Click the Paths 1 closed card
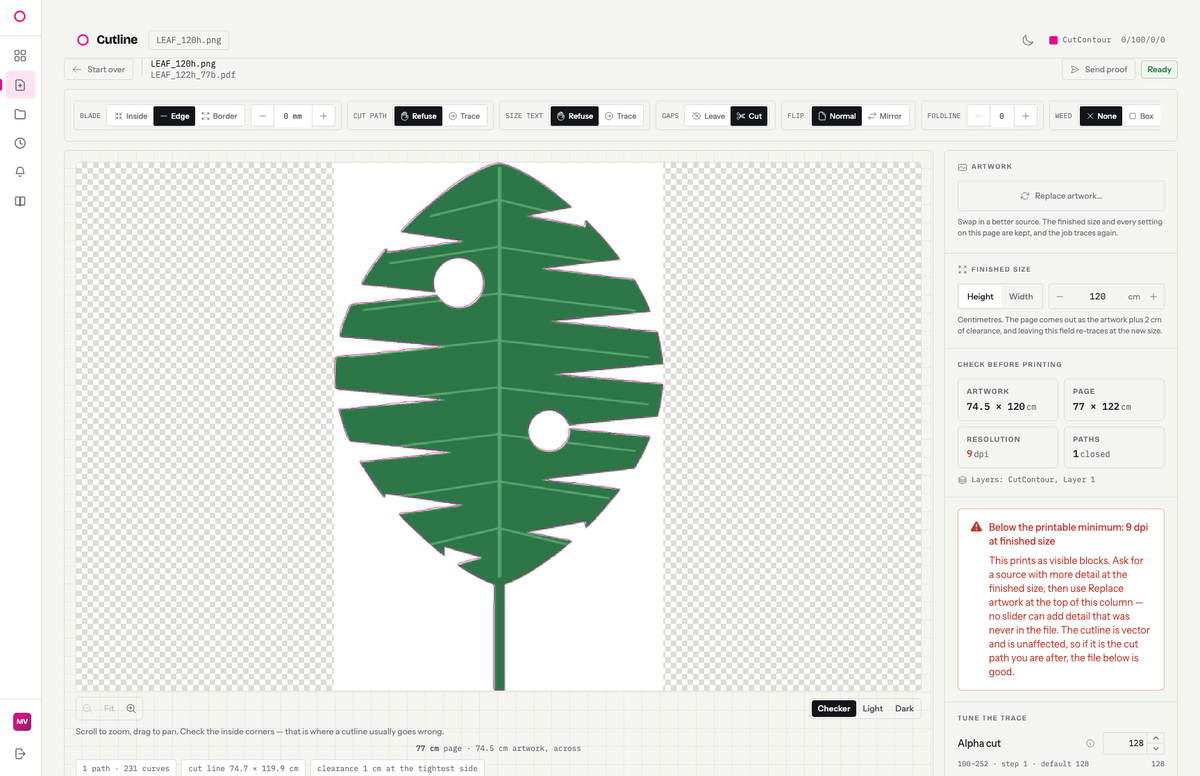Viewport: 1200px width, 776px height. click(1114, 447)
